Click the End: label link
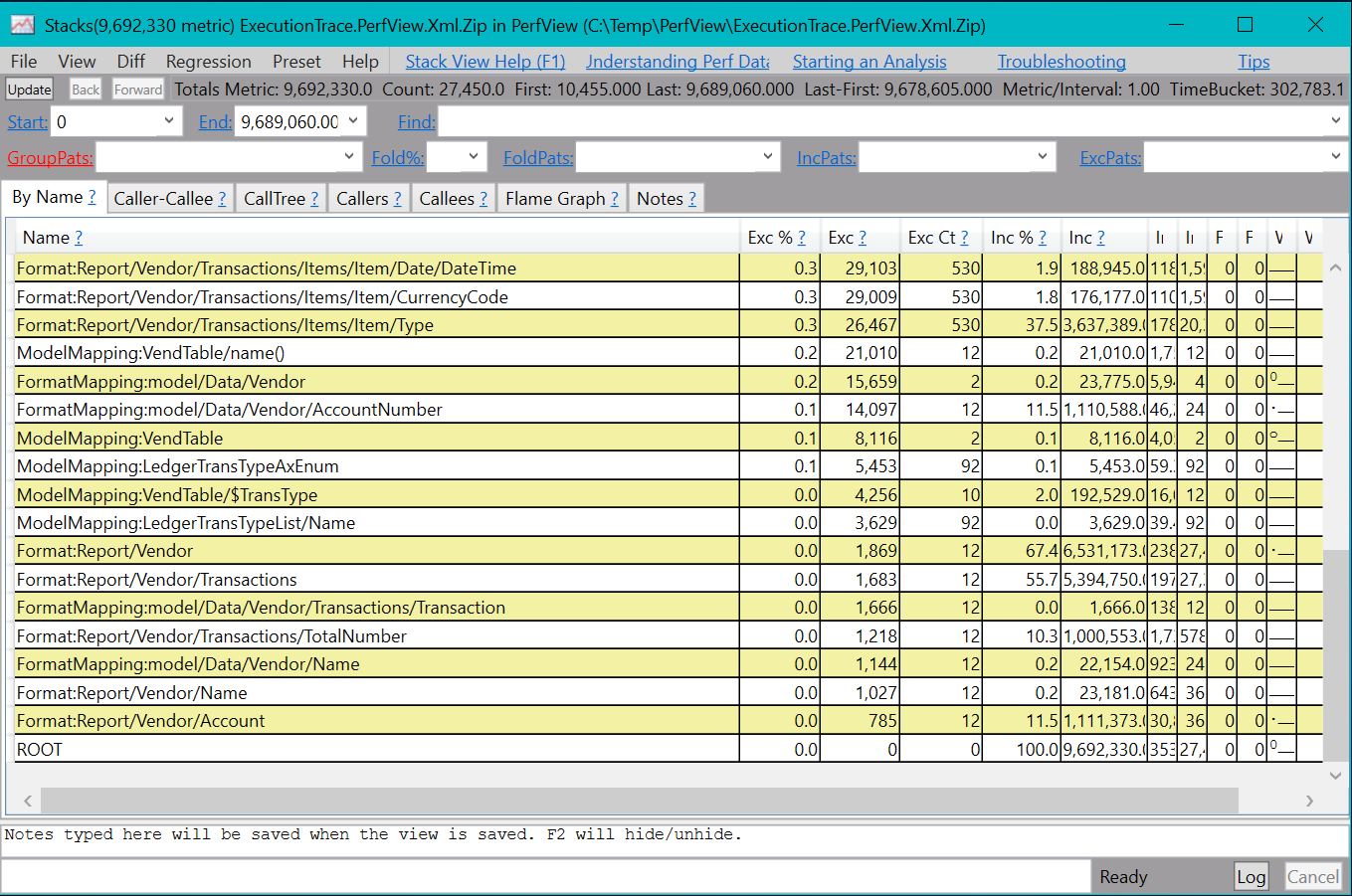The width and height of the screenshot is (1352, 896). (215, 122)
